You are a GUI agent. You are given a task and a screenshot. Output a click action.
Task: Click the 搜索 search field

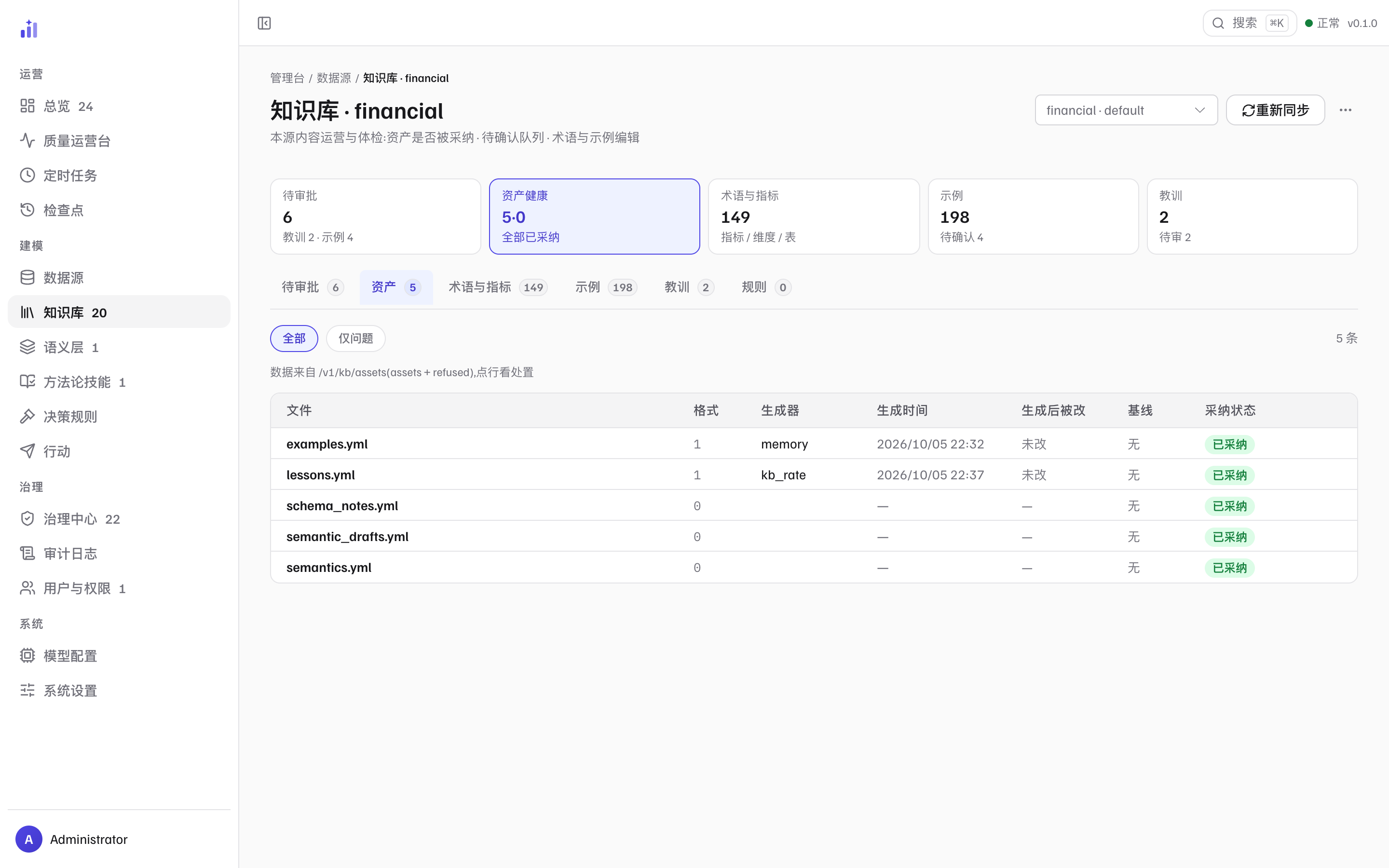tap(1250, 23)
